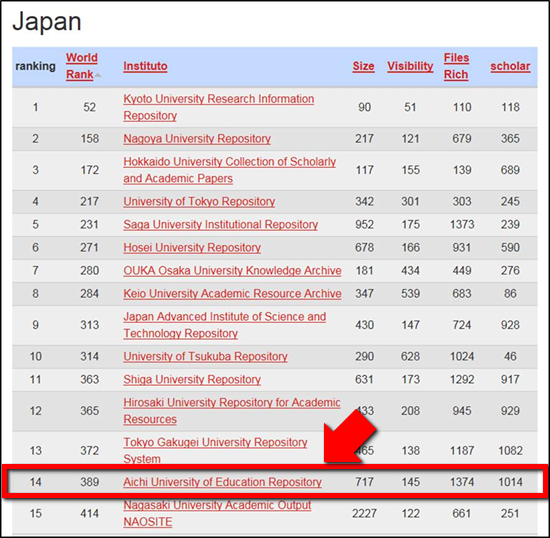This screenshot has height=538, width=550.
Task: Select ranking number 14 in Aichi row
Action: pyautogui.click(x=35, y=482)
